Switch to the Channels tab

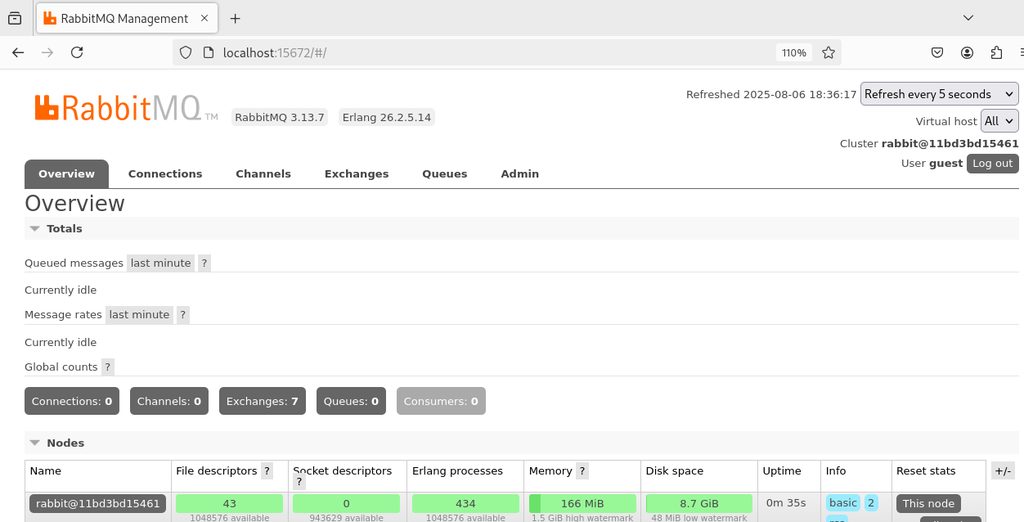point(263,174)
